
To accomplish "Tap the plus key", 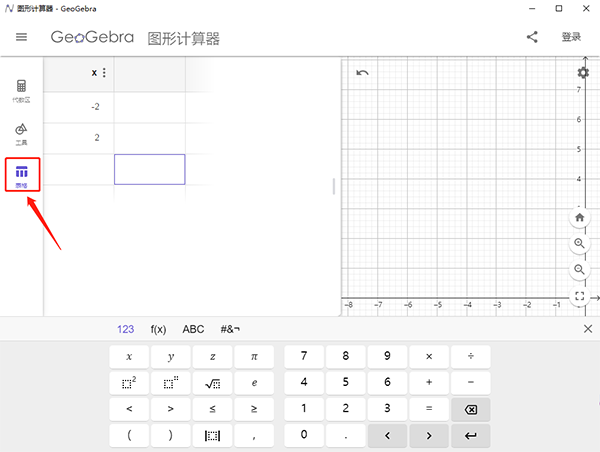I will pos(429,383).
